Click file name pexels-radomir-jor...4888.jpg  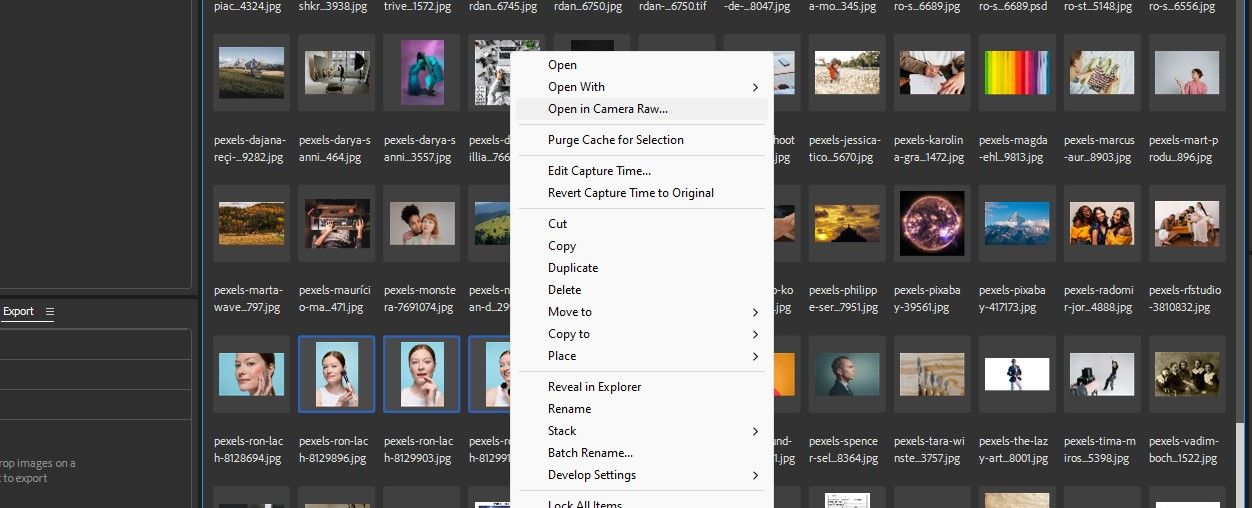[1101, 298]
